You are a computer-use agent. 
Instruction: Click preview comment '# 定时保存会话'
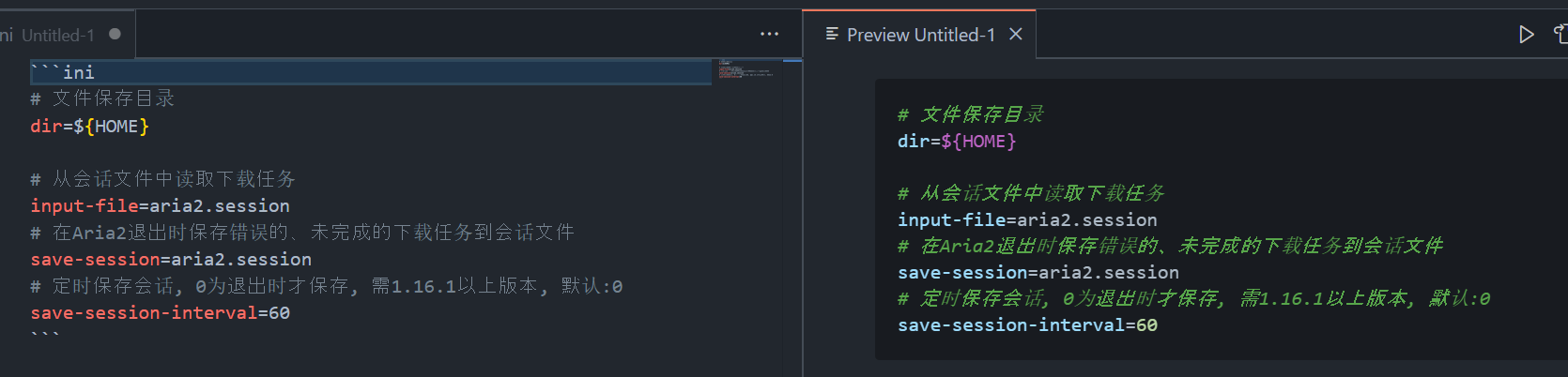[1193, 298]
